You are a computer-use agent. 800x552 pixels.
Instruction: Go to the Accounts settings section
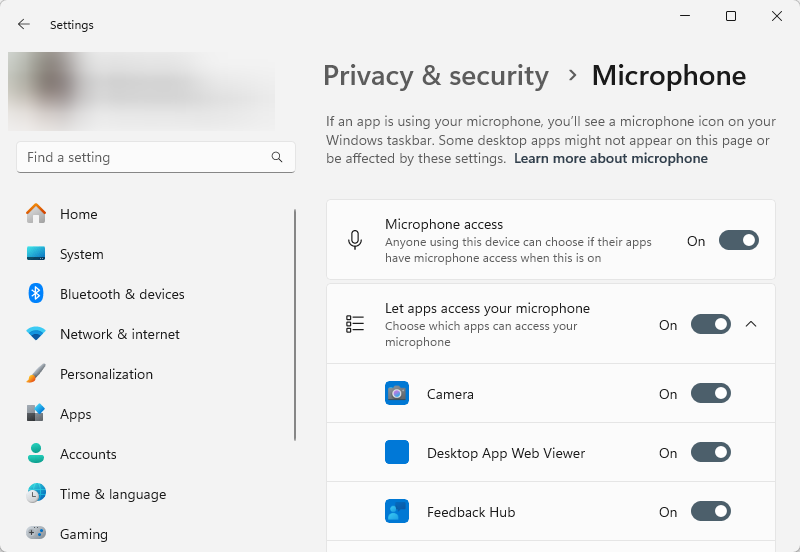point(88,454)
